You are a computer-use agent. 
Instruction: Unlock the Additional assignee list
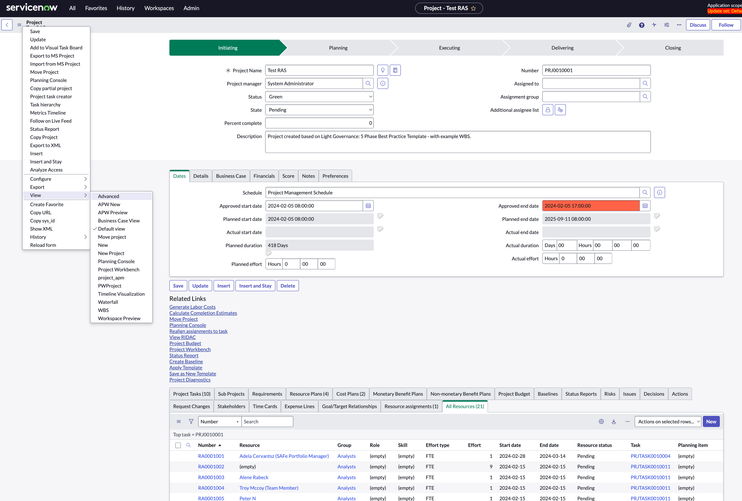pos(548,110)
